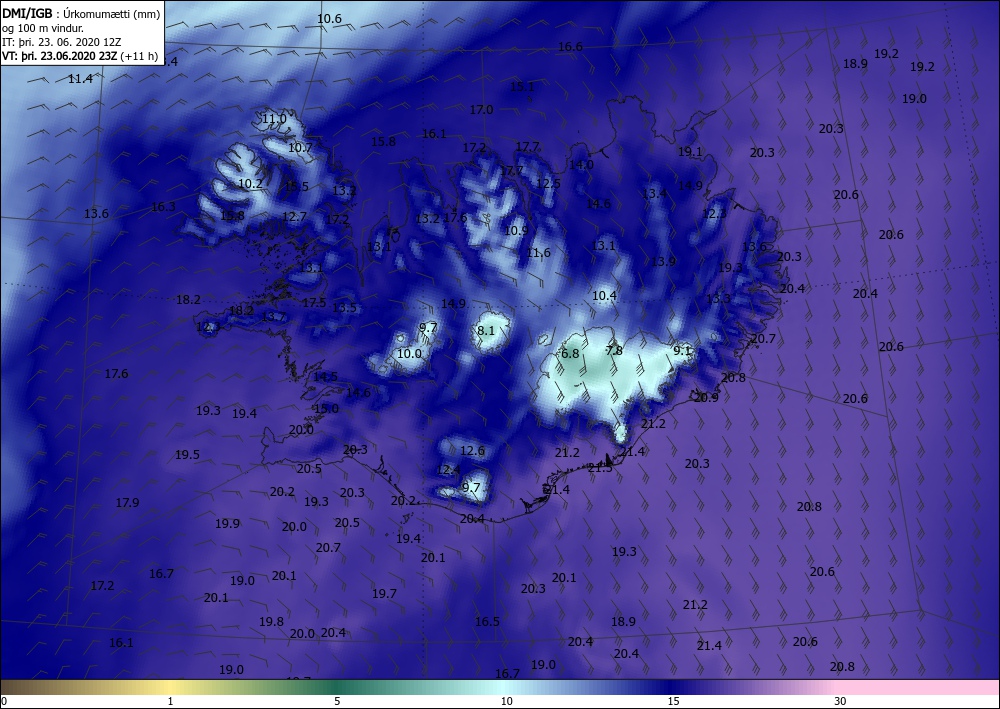The image size is (1000, 709).
Task: Click the 17.9 value on the map
Action: [128, 502]
